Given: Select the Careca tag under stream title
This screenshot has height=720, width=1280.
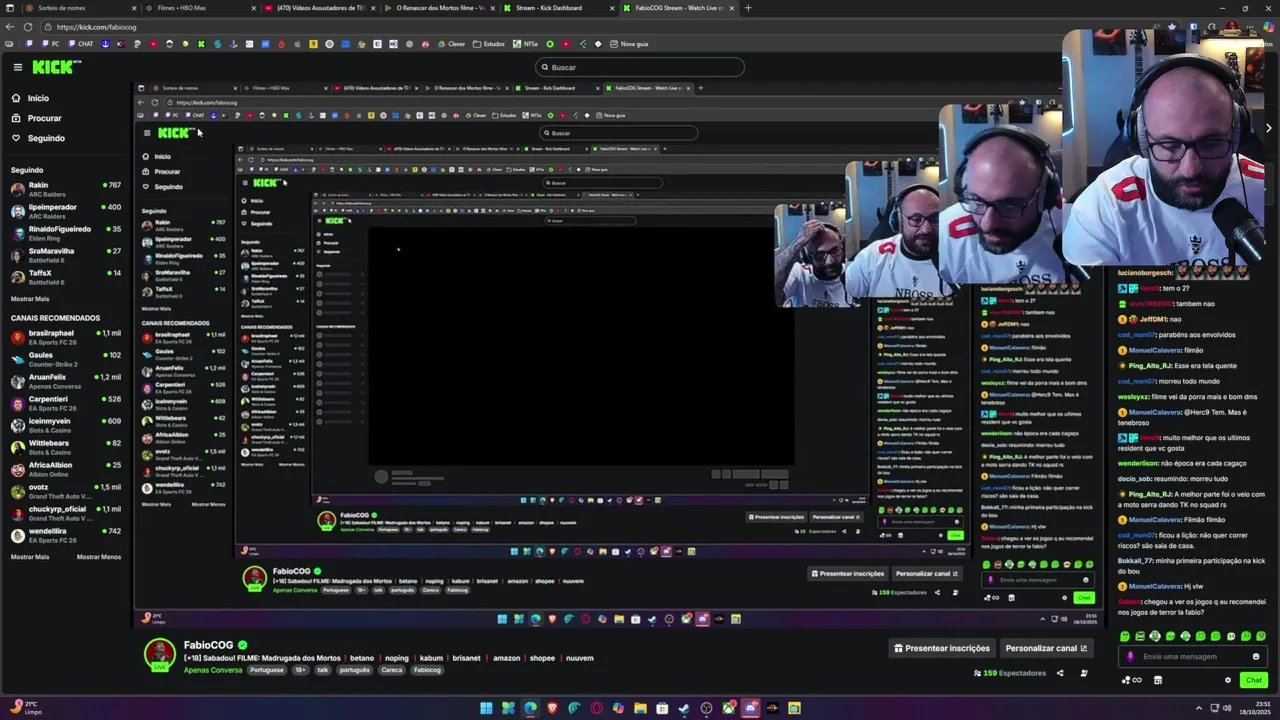Looking at the screenshot, I should pyautogui.click(x=392, y=670).
